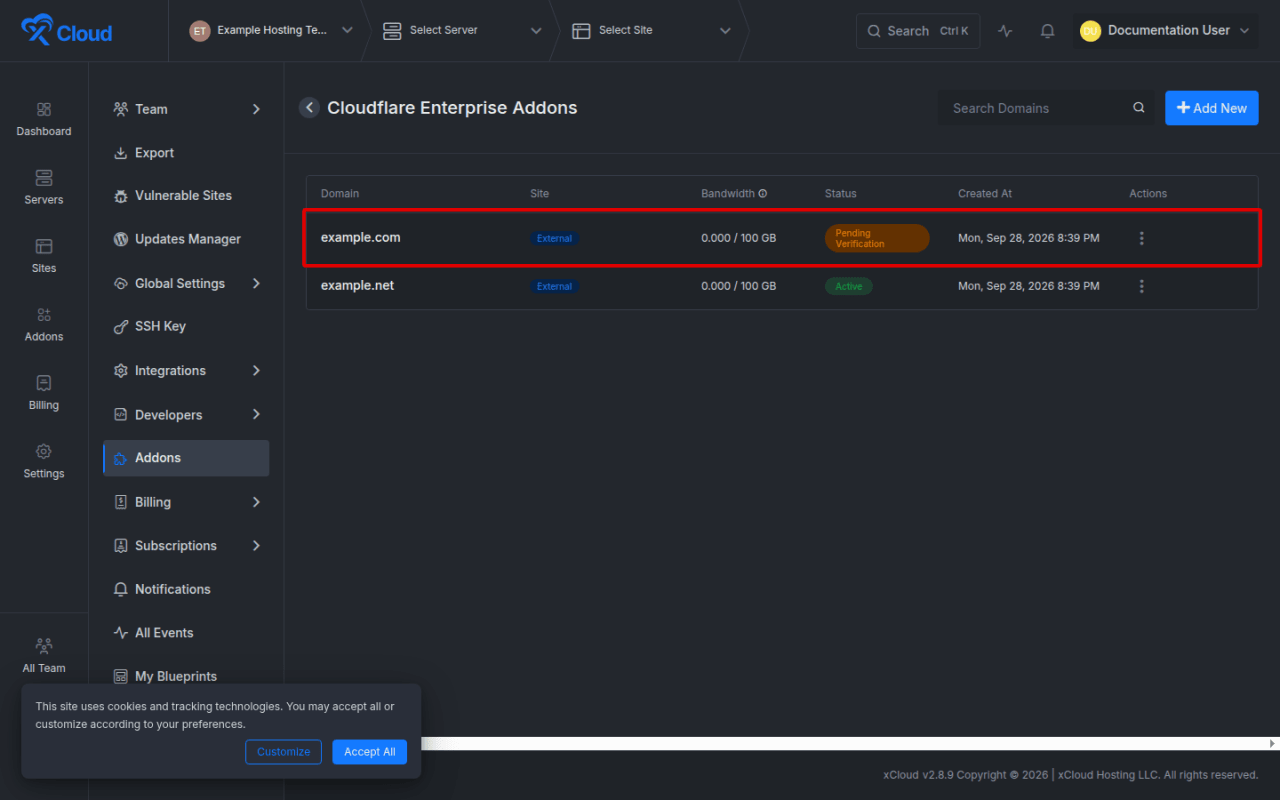Open All Events menu item

click(186, 633)
